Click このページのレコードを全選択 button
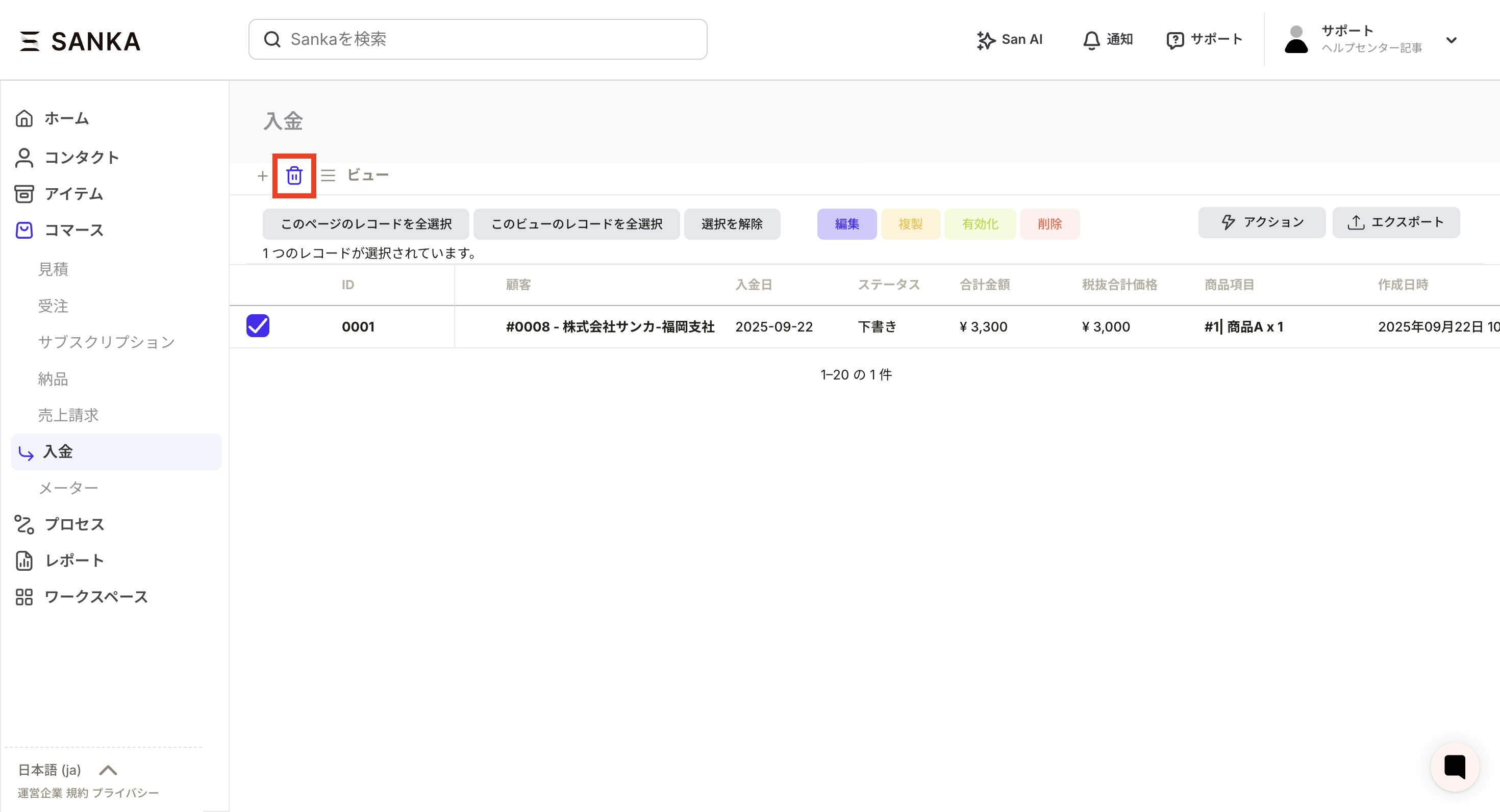Screen dimensions: 1500x812 [366, 224]
